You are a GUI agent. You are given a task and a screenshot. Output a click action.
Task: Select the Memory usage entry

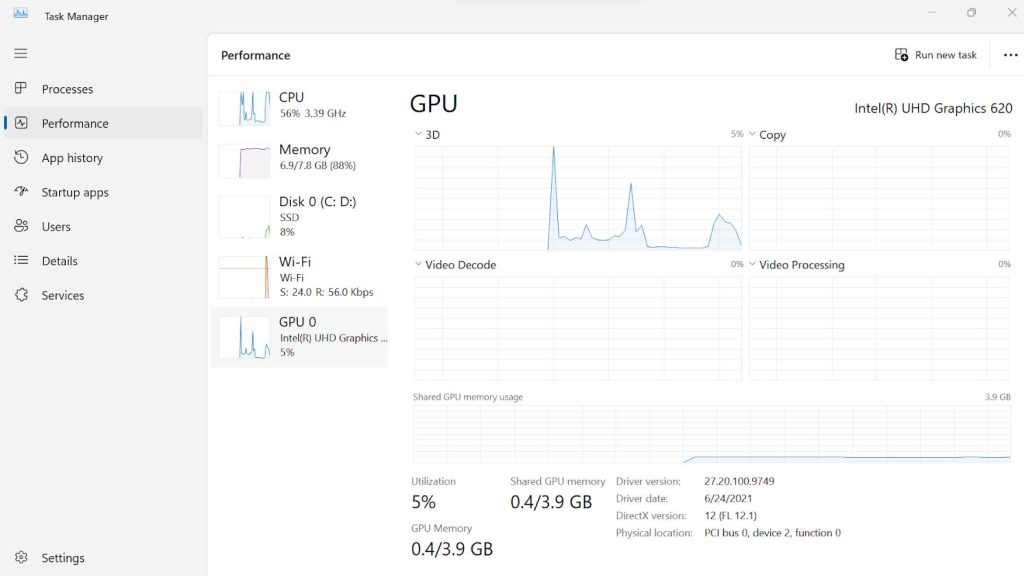(x=300, y=160)
